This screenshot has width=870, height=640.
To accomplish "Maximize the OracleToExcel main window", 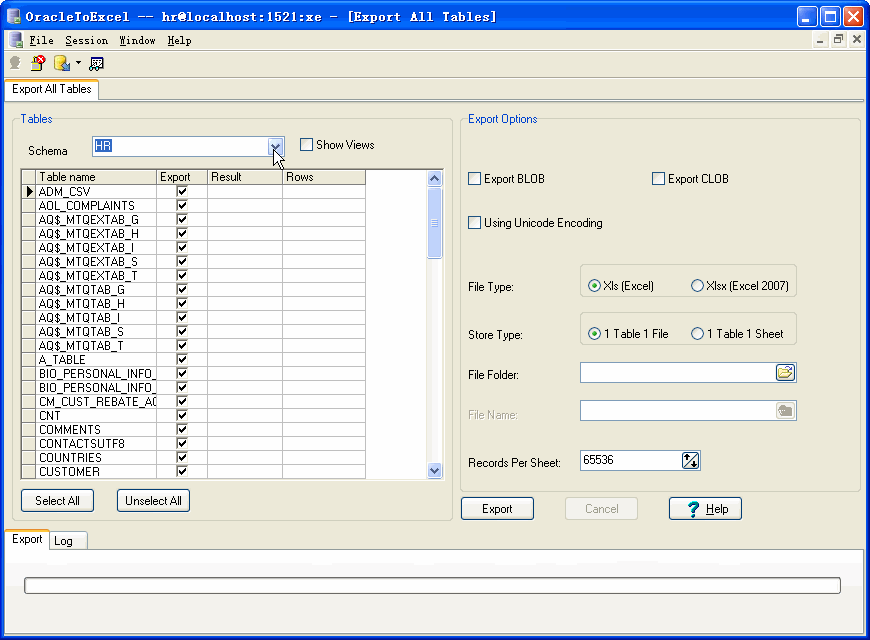I will click(830, 17).
